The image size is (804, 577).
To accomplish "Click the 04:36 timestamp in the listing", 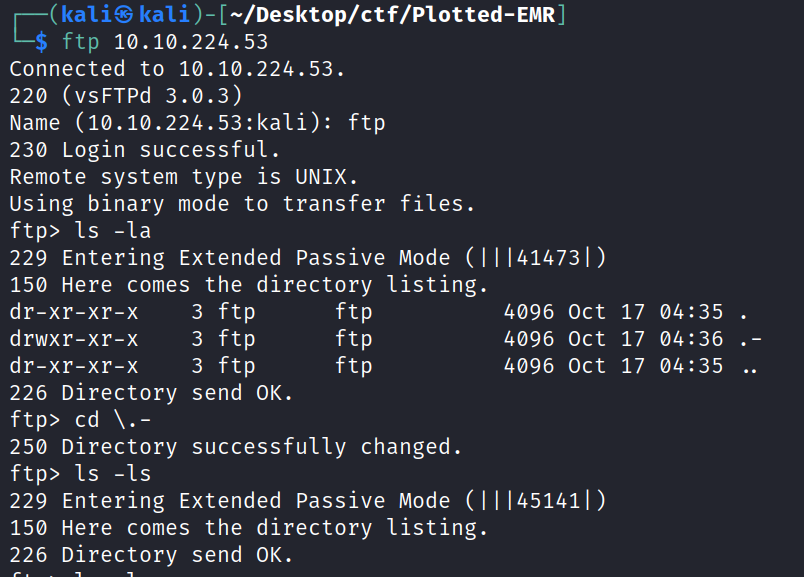I will click(691, 339).
